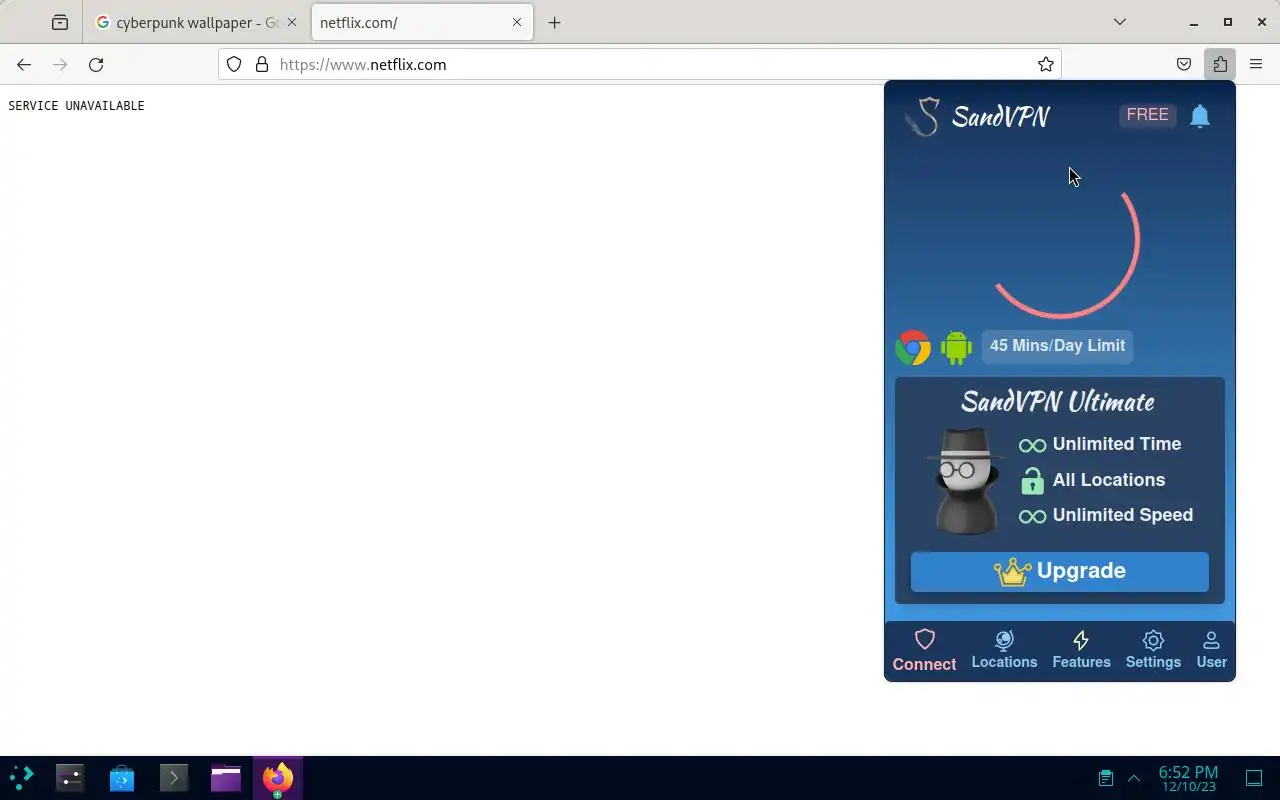Open the Connect tab in SandVPN
Image resolution: width=1280 pixels, height=800 pixels.
click(924, 651)
